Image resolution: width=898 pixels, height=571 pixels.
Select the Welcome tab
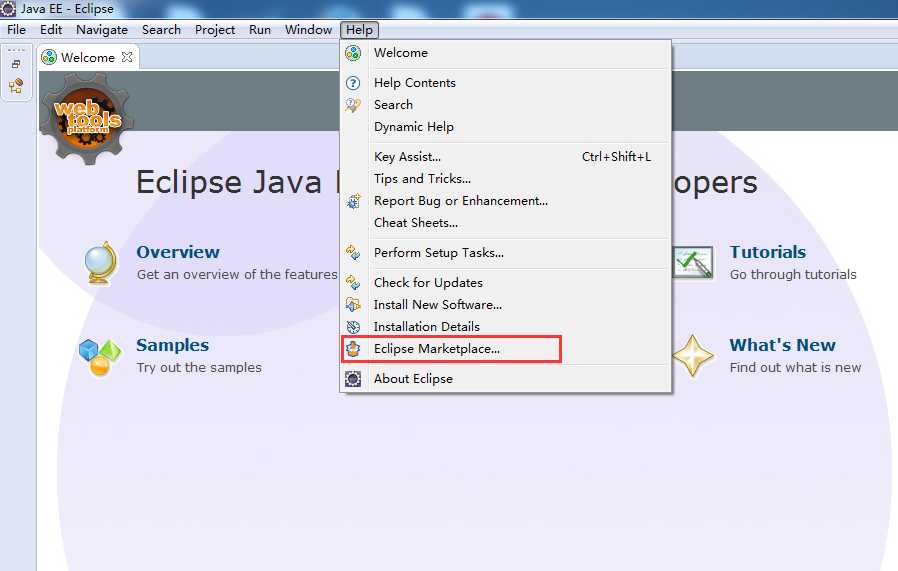coord(88,57)
